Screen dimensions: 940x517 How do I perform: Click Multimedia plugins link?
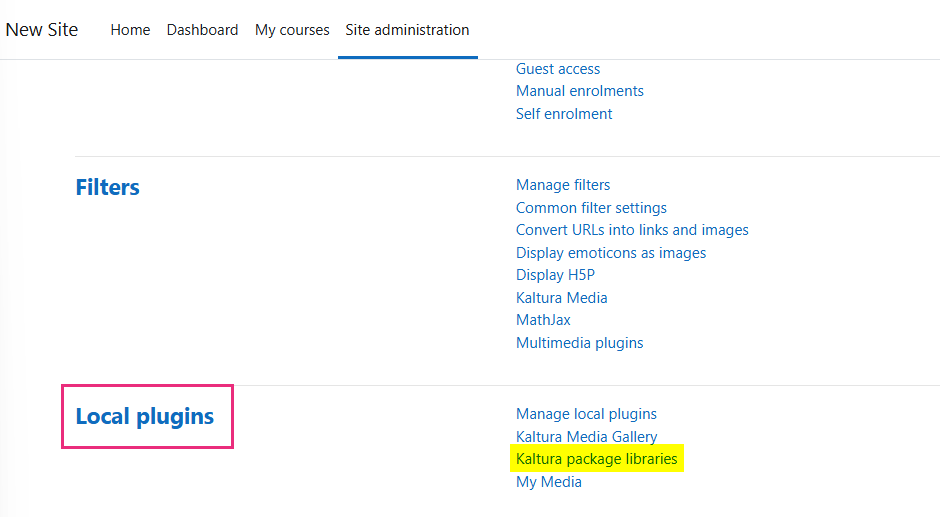[x=579, y=343]
